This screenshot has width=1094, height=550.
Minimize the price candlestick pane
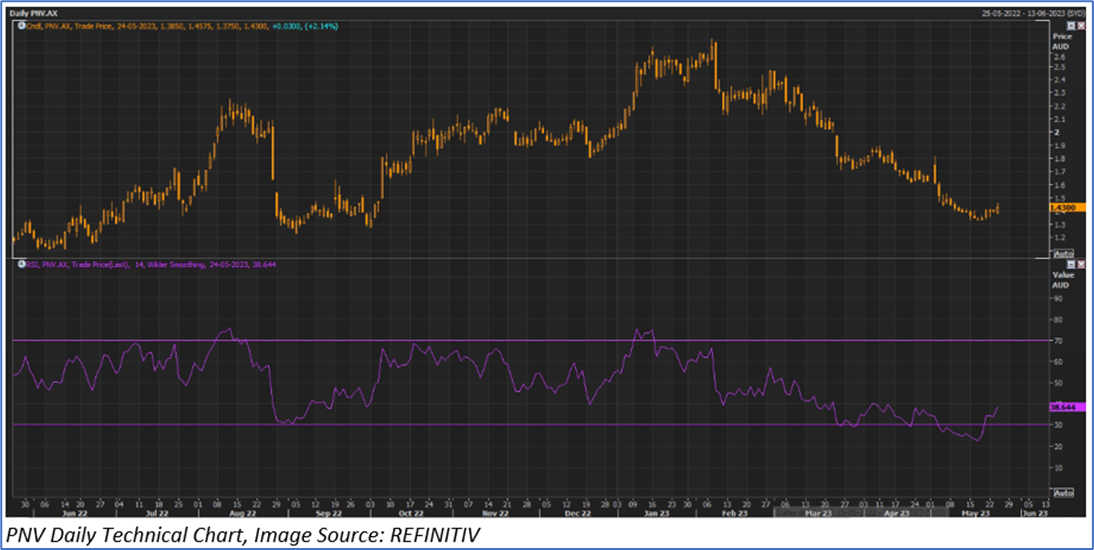pyautogui.click(x=1071, y=25)
